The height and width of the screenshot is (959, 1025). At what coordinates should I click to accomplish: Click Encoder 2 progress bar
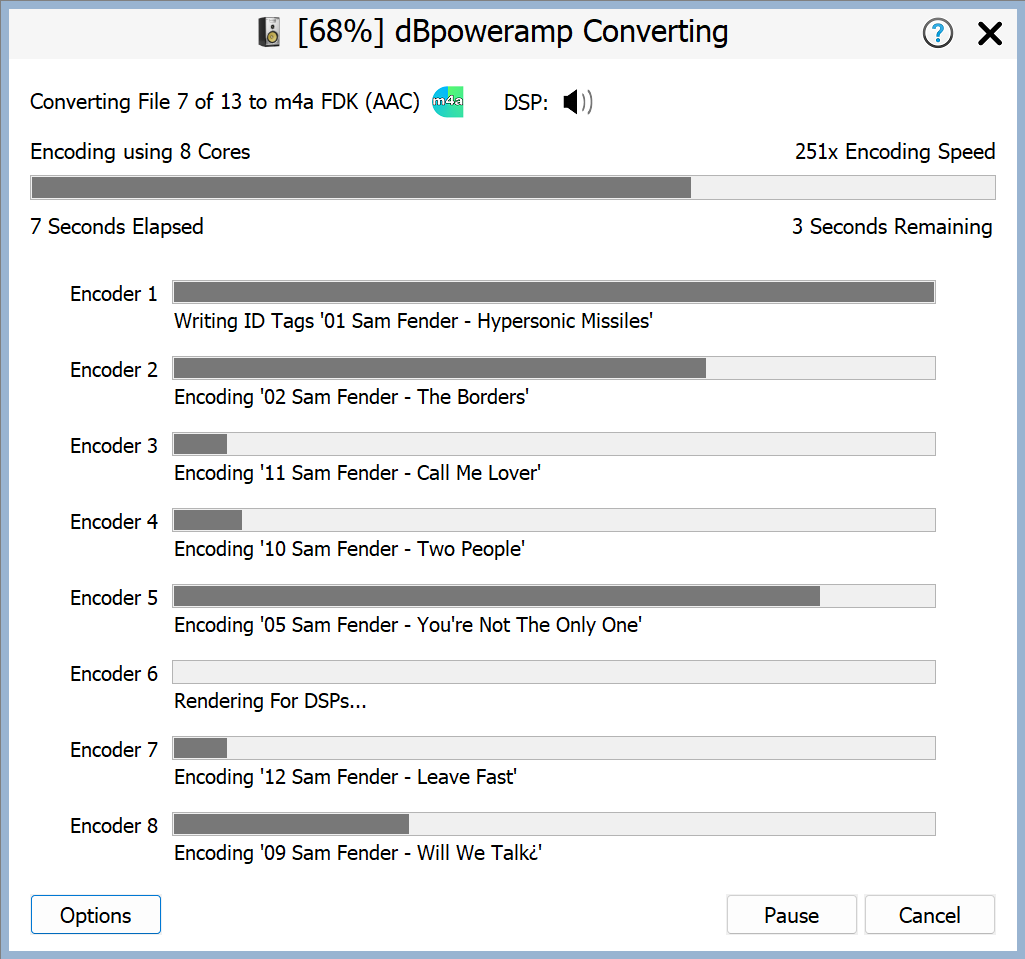coord(554,368)
